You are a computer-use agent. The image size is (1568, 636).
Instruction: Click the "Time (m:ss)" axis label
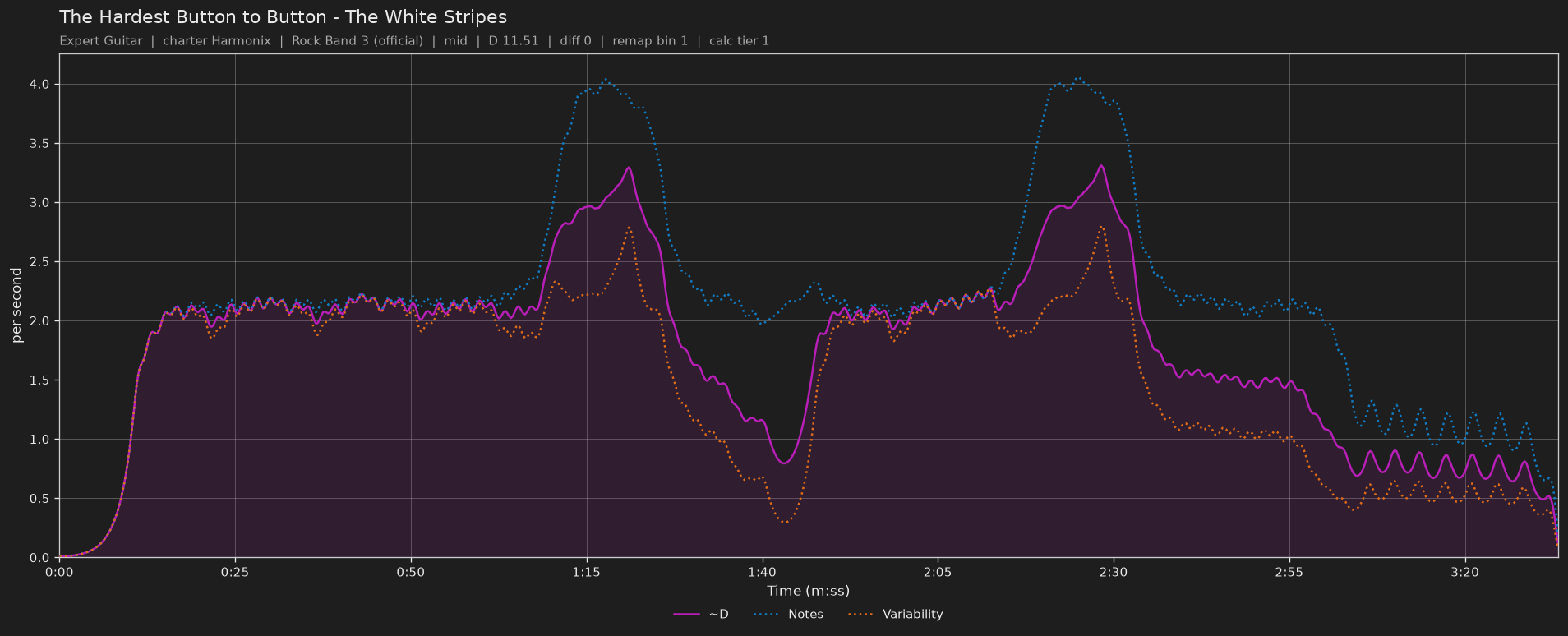[x=809, y=591]
